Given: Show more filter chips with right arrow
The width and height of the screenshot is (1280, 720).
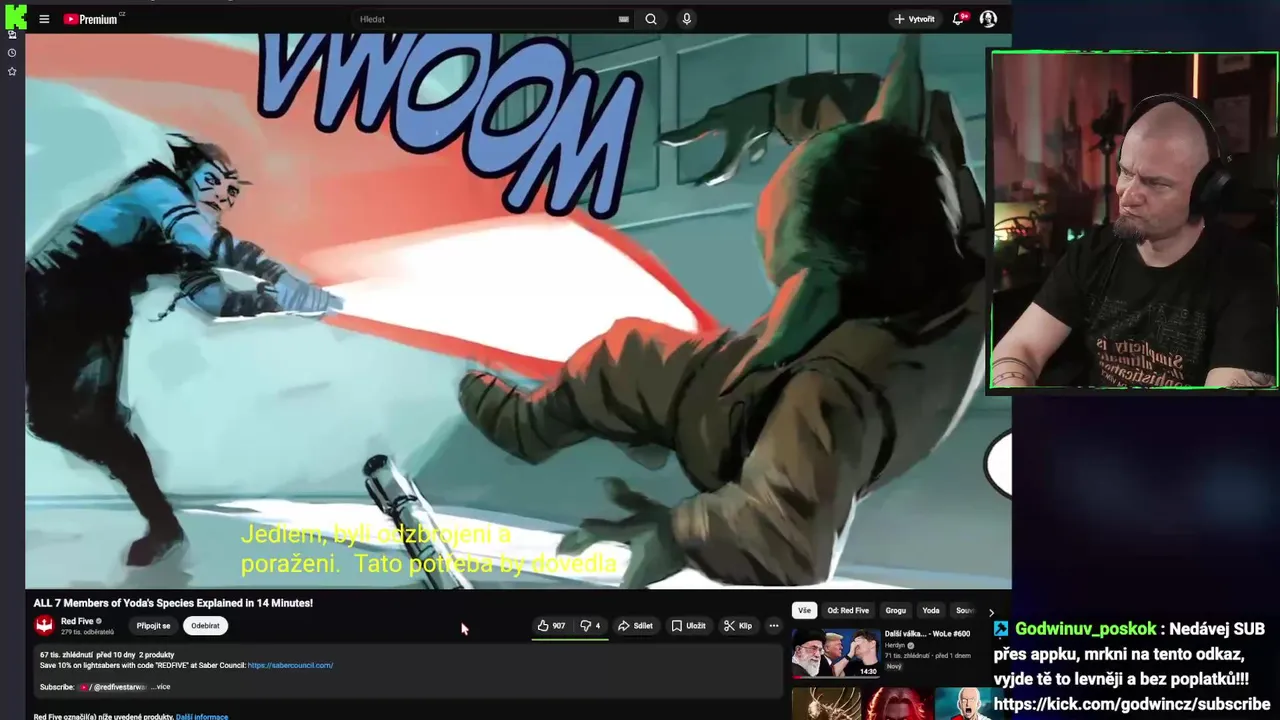Looking at the screenshot, I should pyautogui.click(x=991, y=612).
